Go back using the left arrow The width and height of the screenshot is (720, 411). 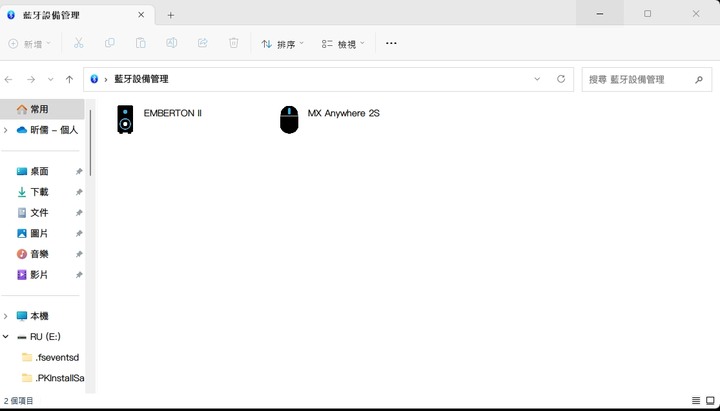click(8, 79)
